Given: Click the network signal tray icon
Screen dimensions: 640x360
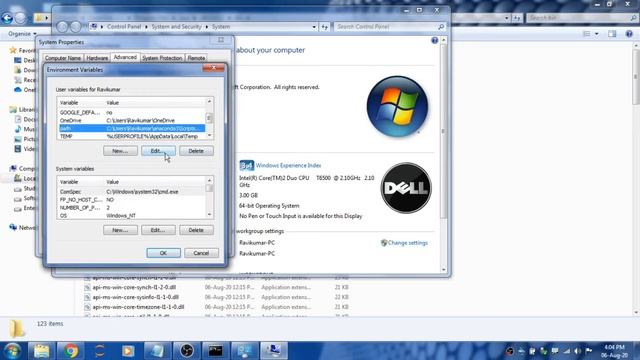Looking at the screenshot, I should (x=567, y=351).
